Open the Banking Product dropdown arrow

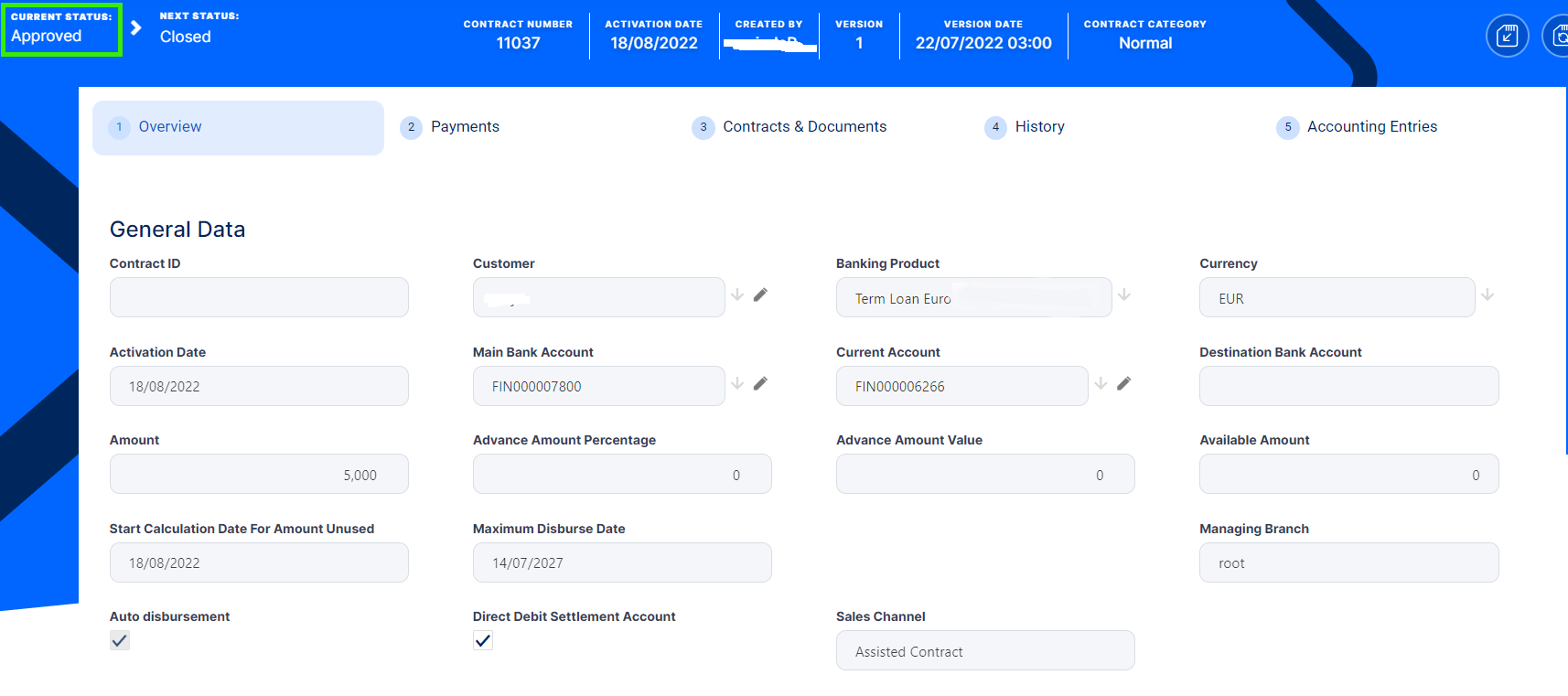click(x=1124, y=294)
